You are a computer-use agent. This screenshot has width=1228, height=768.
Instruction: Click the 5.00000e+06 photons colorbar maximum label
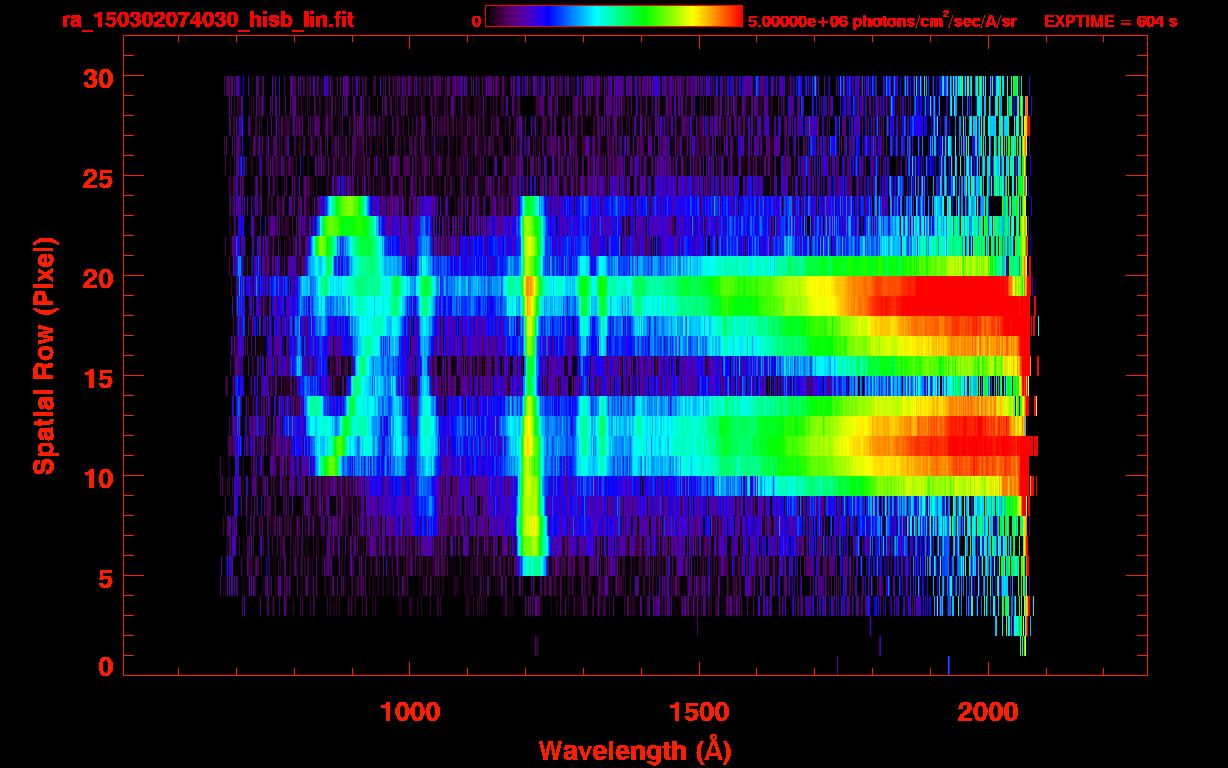point(882,20)
